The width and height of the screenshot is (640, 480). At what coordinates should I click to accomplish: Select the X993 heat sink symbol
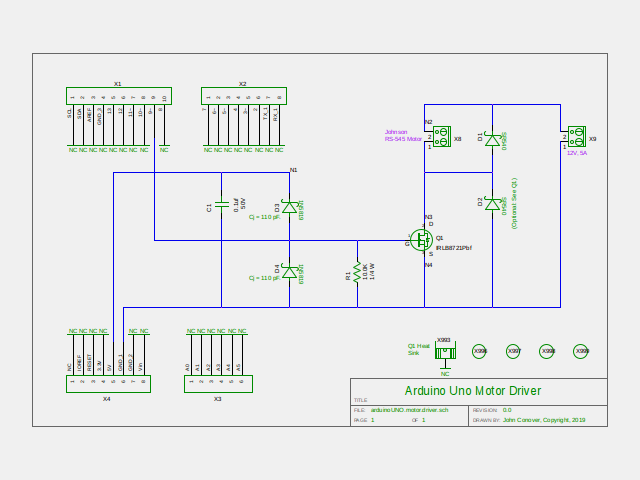click(x=445, y=351)
